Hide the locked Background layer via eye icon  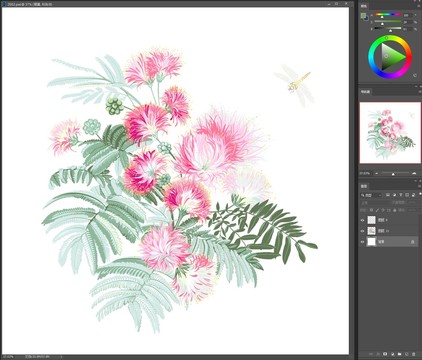(362, 242)
